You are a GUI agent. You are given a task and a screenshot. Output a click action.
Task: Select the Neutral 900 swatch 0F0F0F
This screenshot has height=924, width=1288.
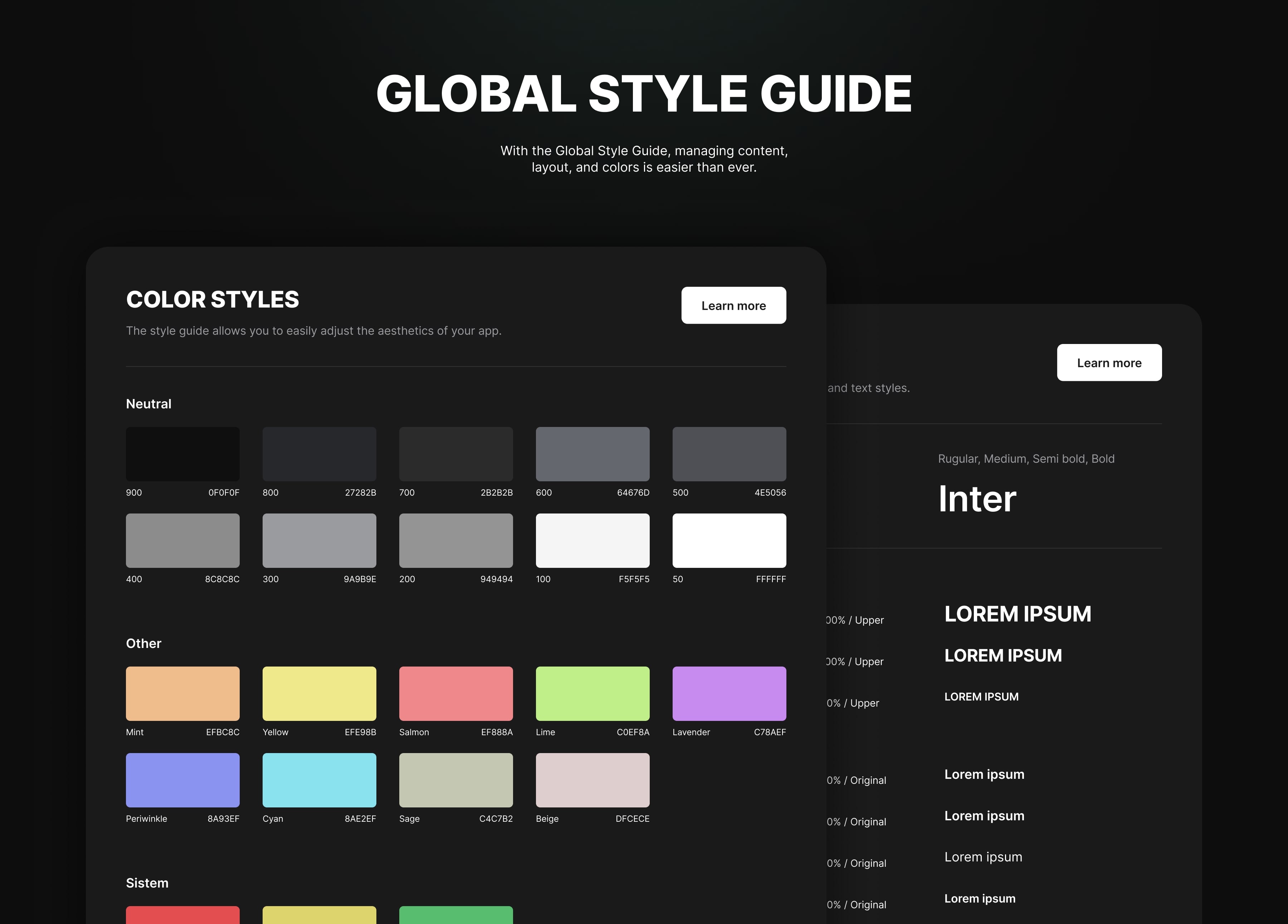click(x=182, y=454)
